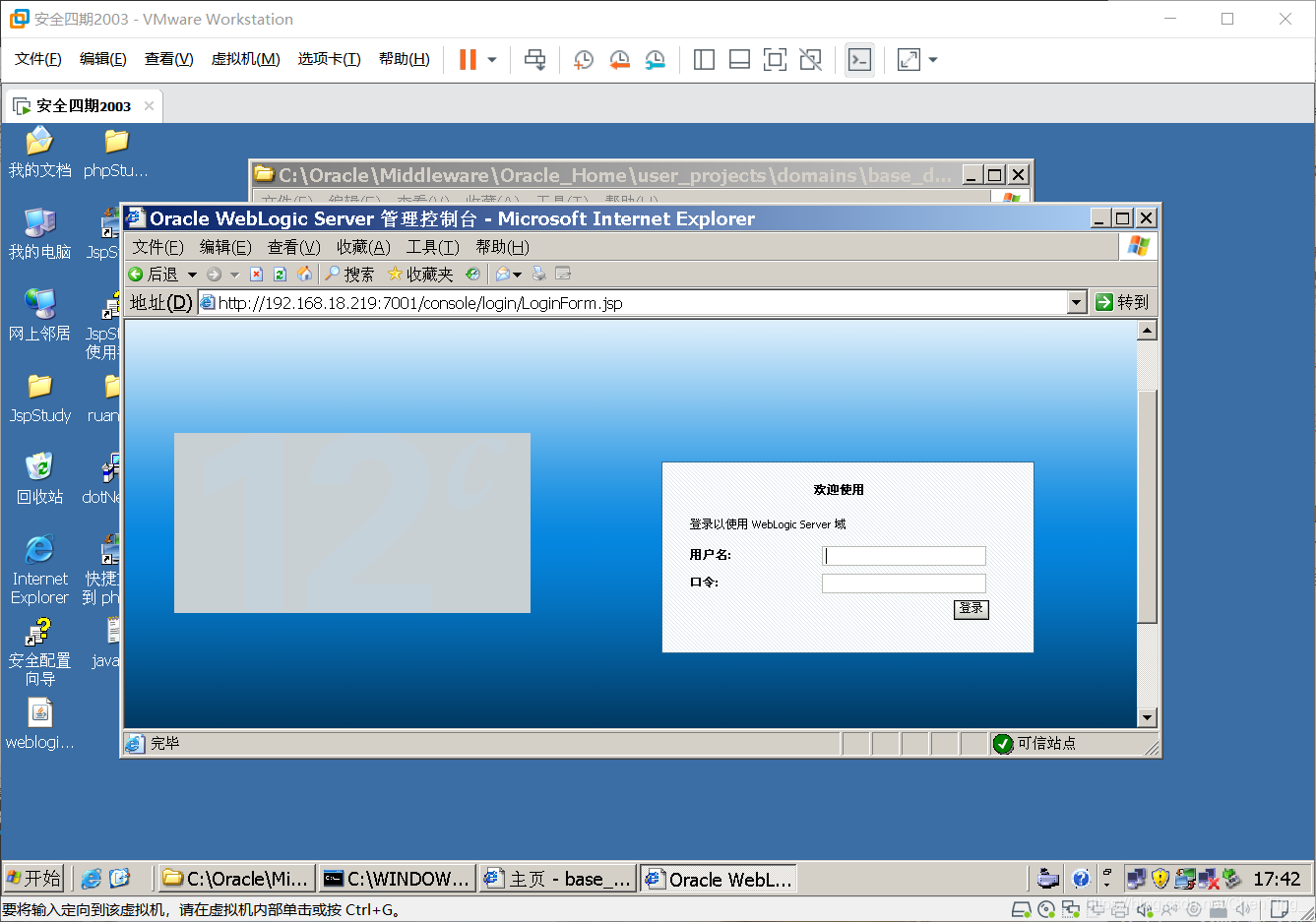1316x922 pixels.
Task: Click the IE page scrollbar up arrow
Action: coord(1147,331)
